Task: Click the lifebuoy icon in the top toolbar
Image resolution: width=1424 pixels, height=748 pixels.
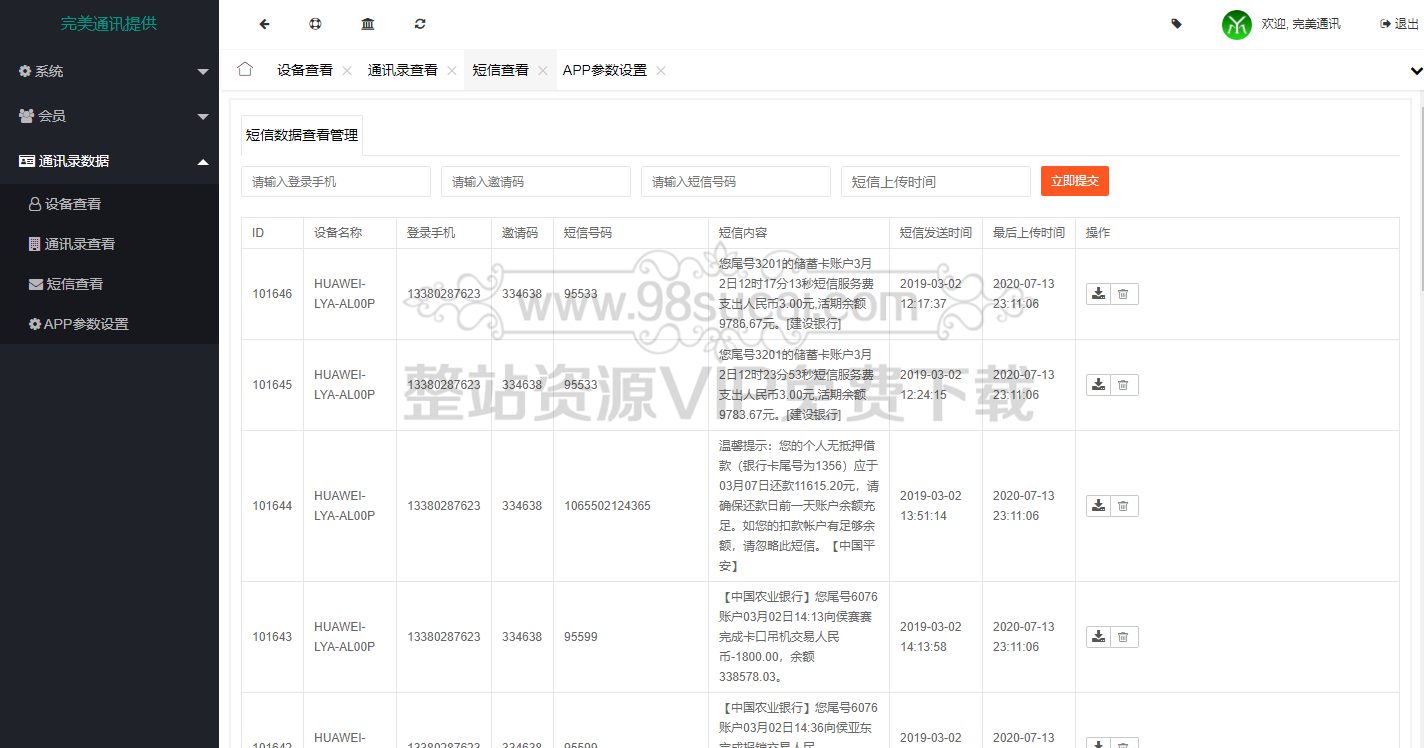Action: pyautogui.click(x=315, y=23)
